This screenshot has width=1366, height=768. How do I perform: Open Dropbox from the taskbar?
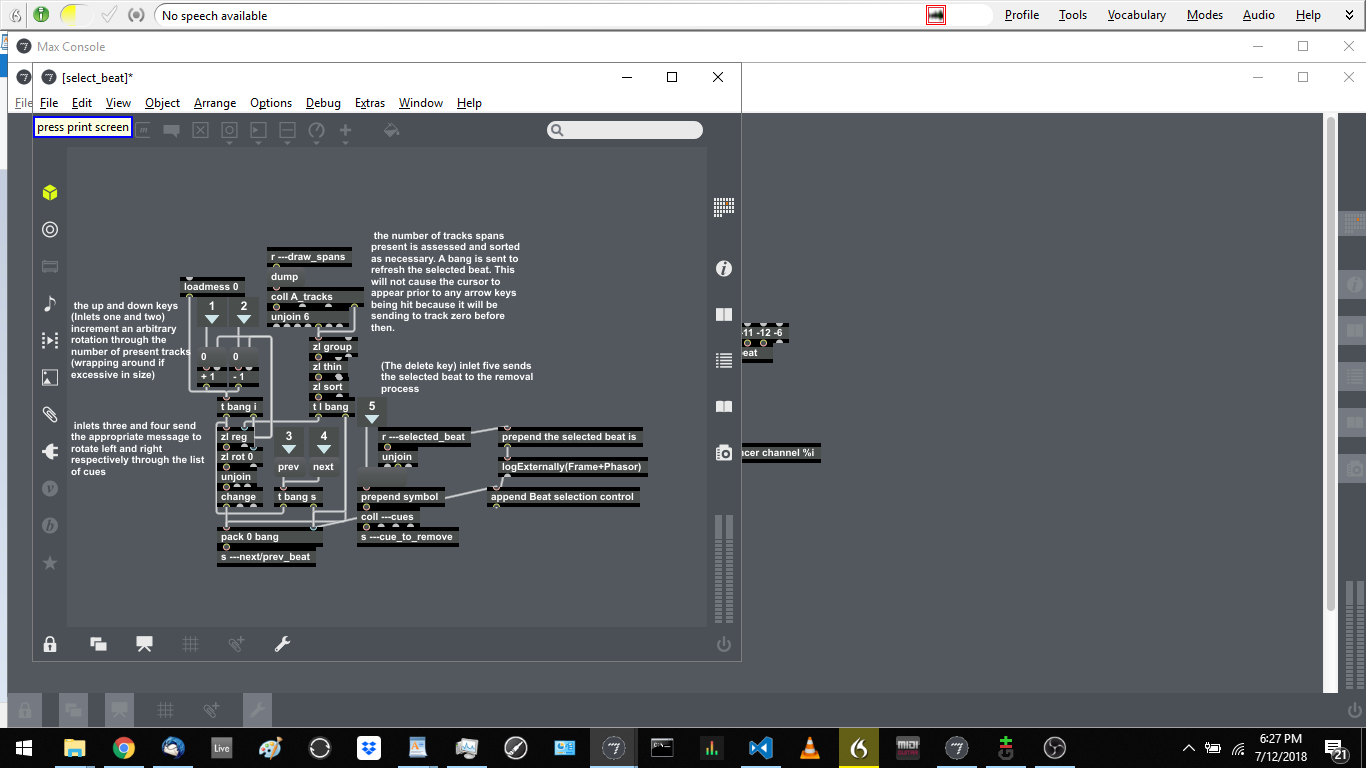[368, 747]
